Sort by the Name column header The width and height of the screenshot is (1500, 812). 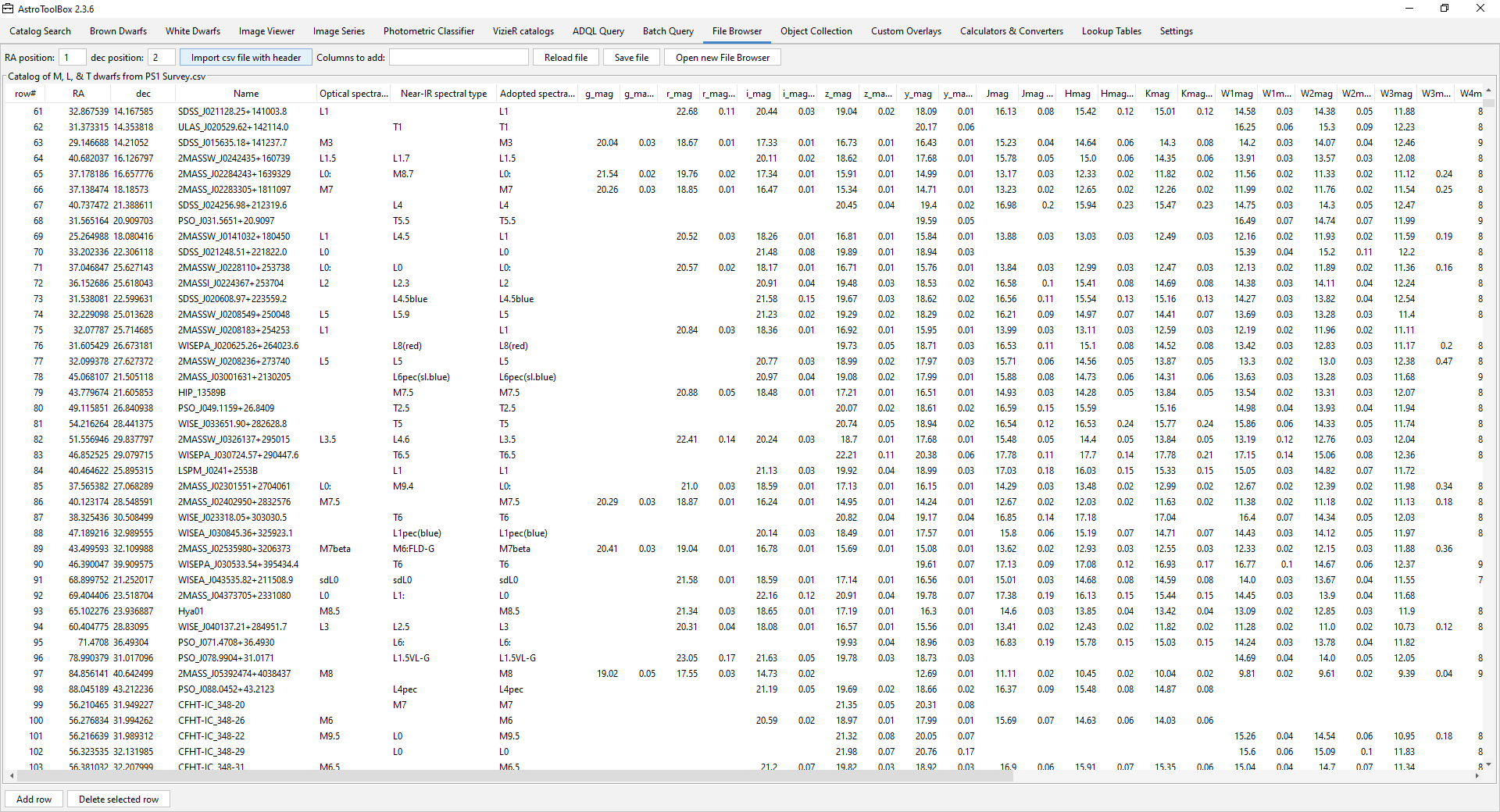click(x=246, y=94)
